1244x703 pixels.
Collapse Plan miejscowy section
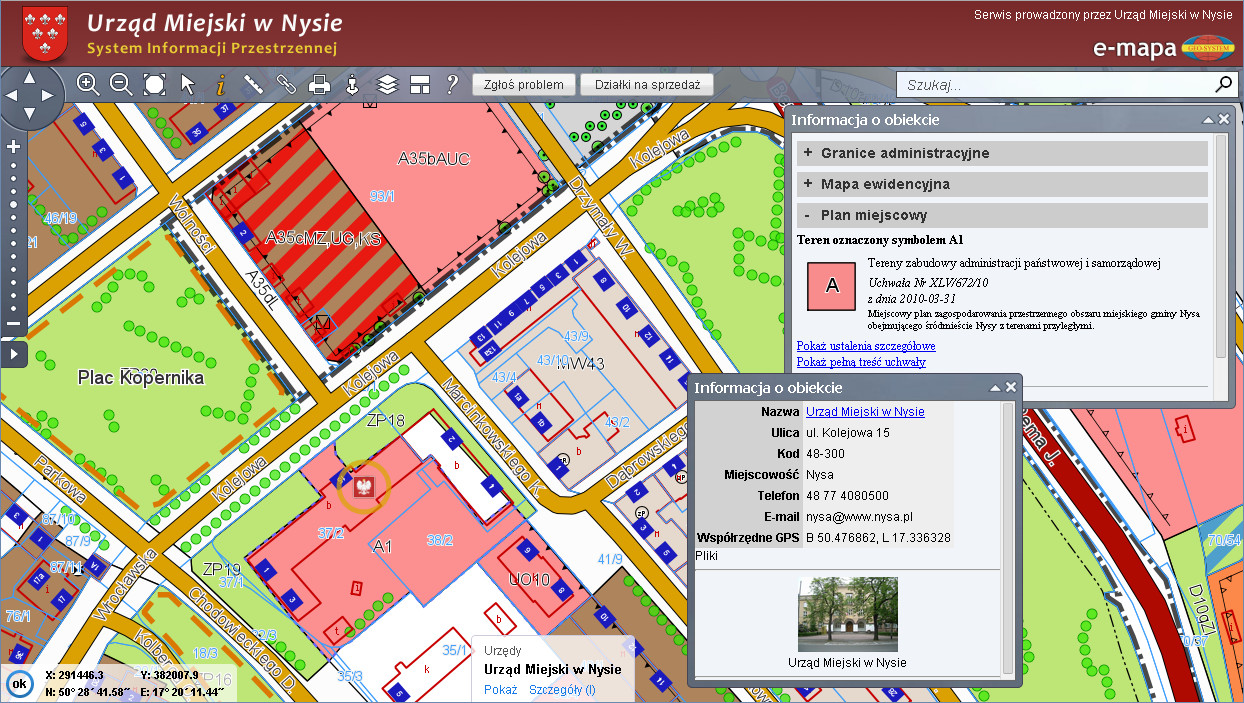click(1002, 215)
